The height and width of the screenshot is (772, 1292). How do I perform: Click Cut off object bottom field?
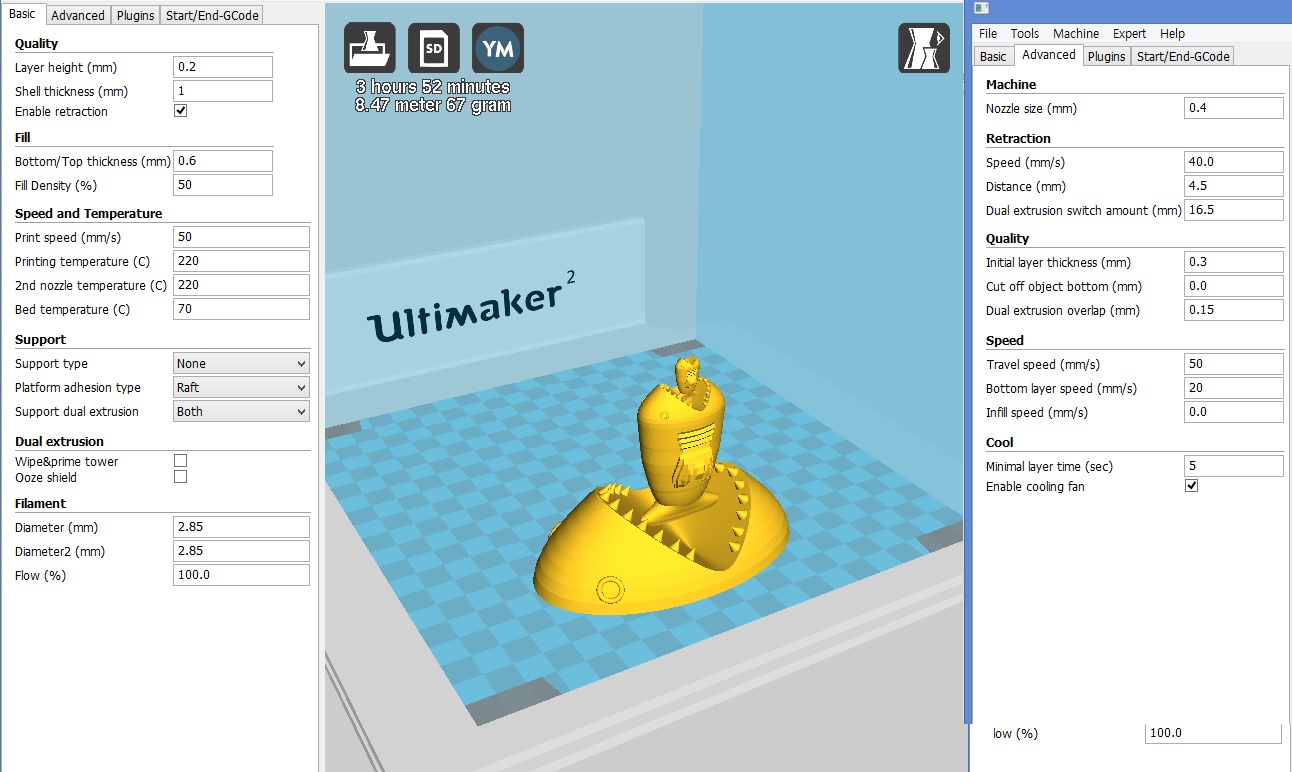pyautogui.click(x=1233, y=286)
